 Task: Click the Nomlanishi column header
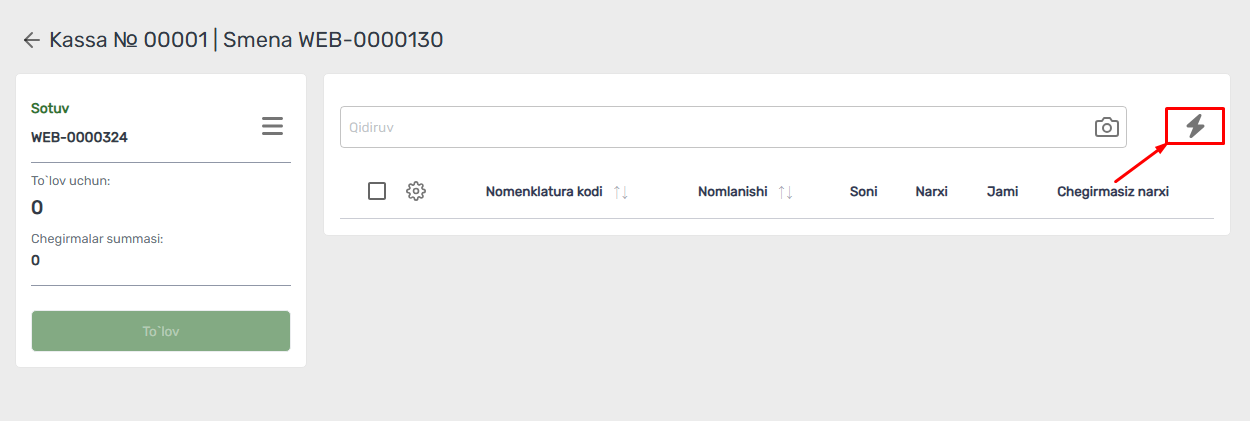click(732, 192)
